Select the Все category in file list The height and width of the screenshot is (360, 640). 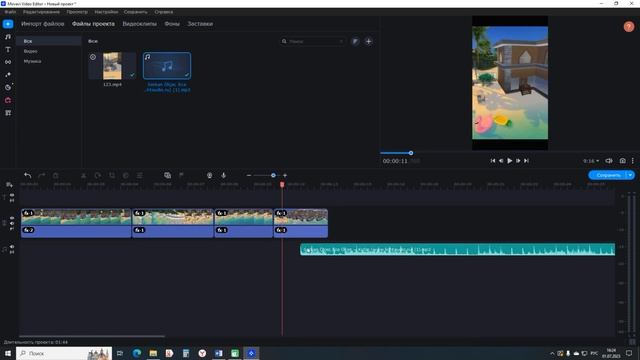[x=49, y=41]
